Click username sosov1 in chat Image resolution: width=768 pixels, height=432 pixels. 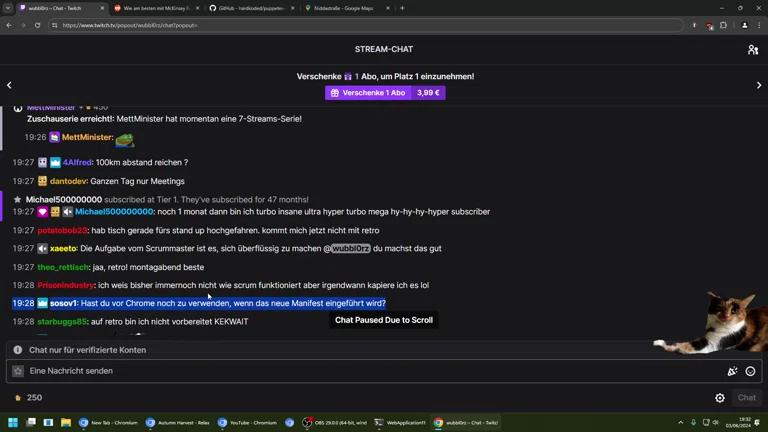[x=64, y=303]
